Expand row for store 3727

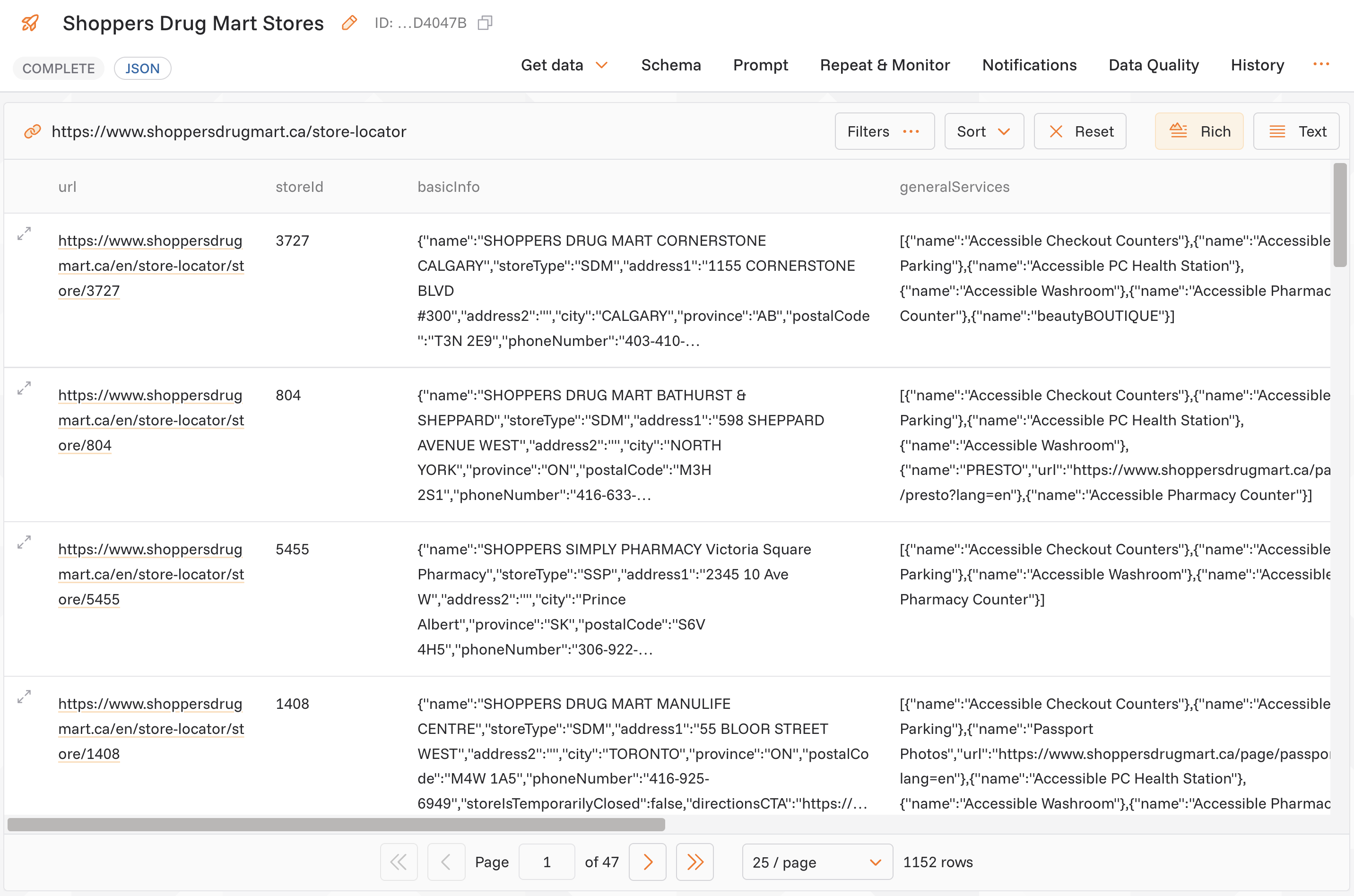24,234
